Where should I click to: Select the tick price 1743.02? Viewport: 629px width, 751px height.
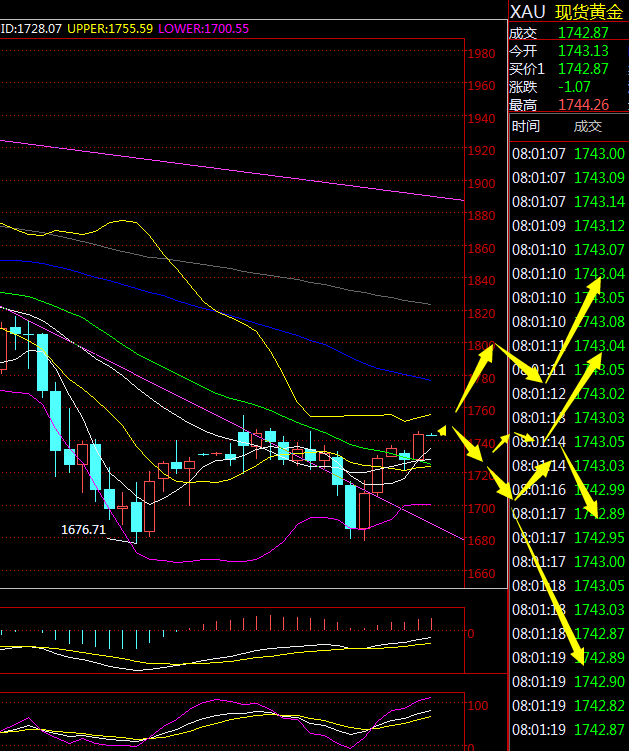(599, 394)
